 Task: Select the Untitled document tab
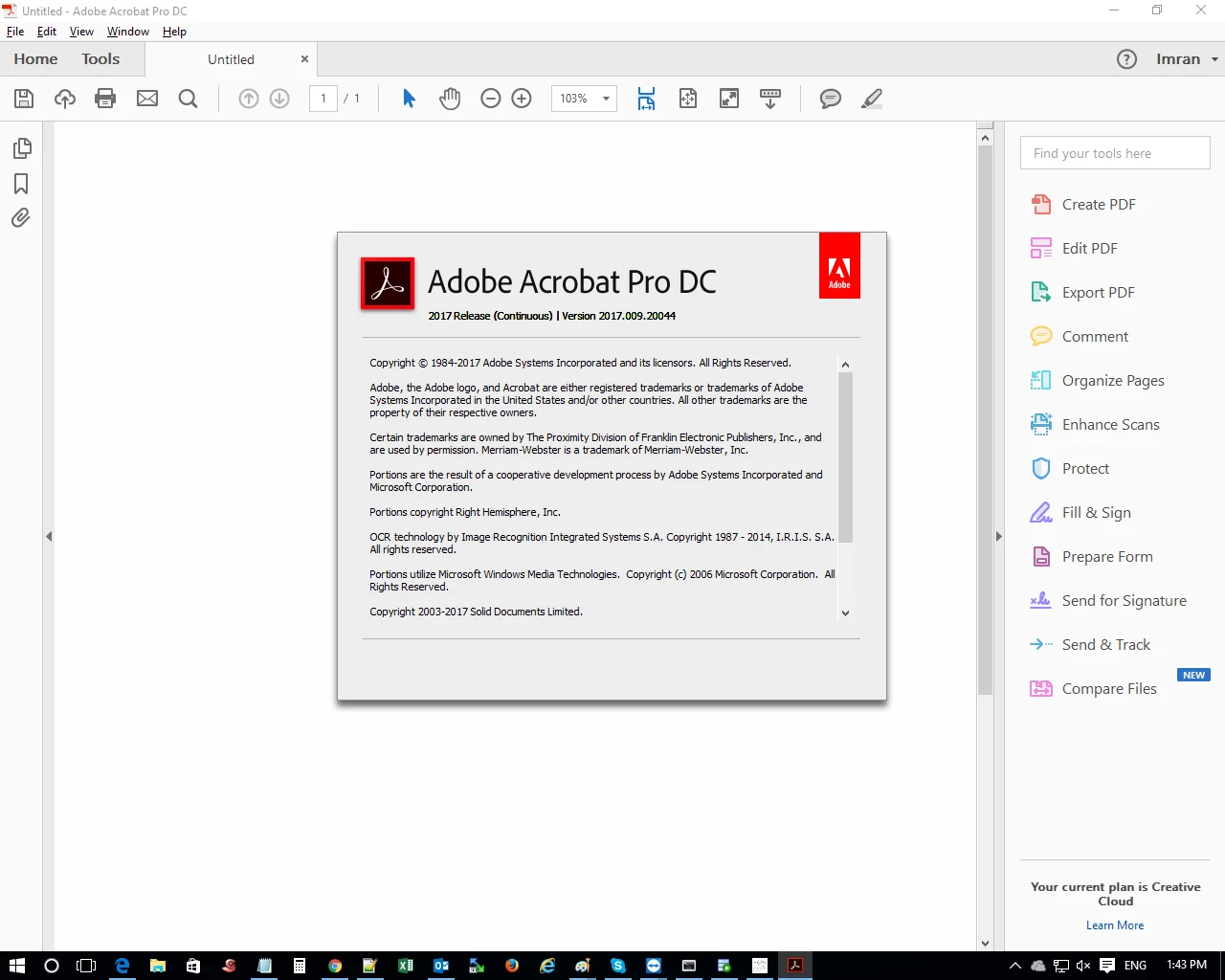pos(231,59)
